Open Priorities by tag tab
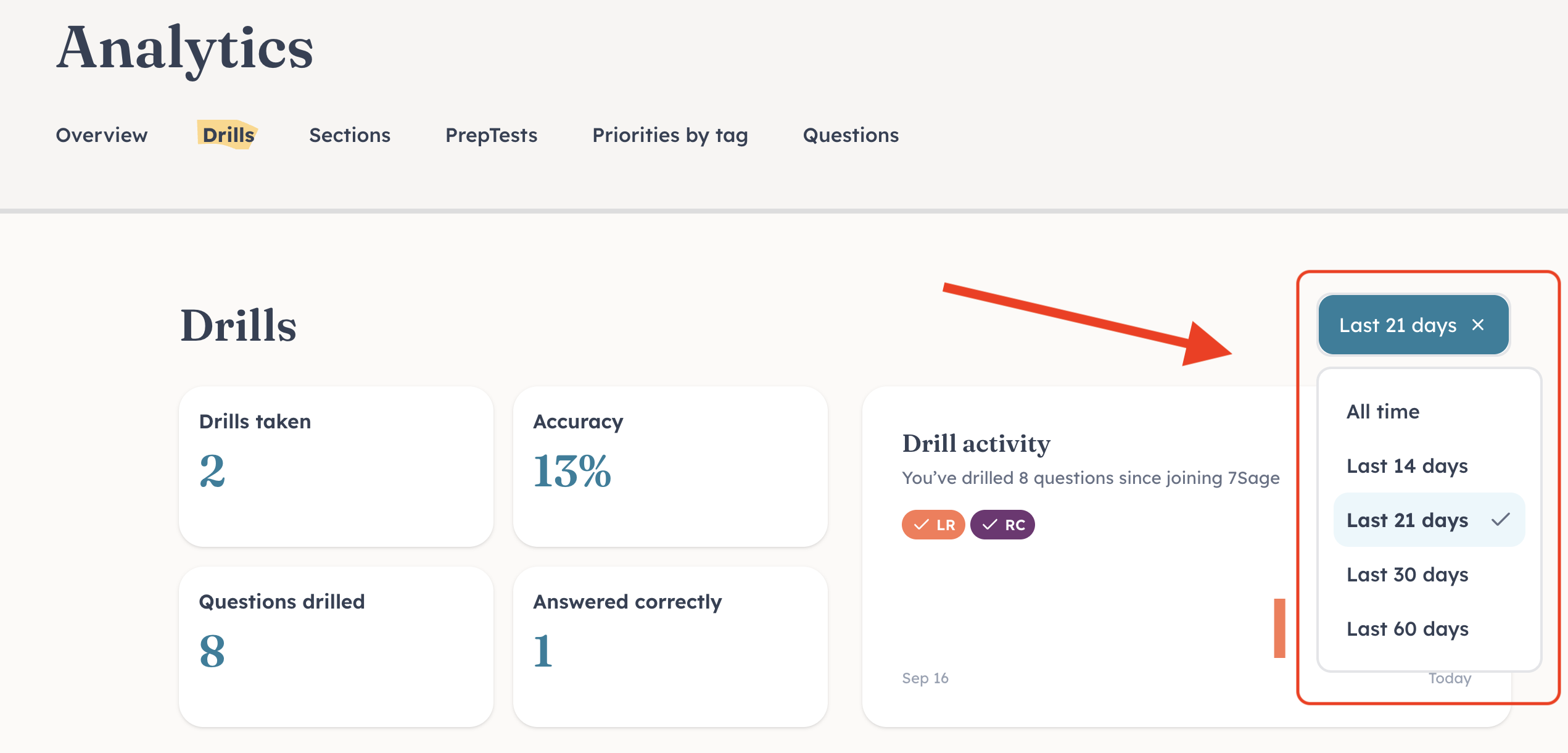This screenshot has height=753, width=1568. (x=670, y=135)
